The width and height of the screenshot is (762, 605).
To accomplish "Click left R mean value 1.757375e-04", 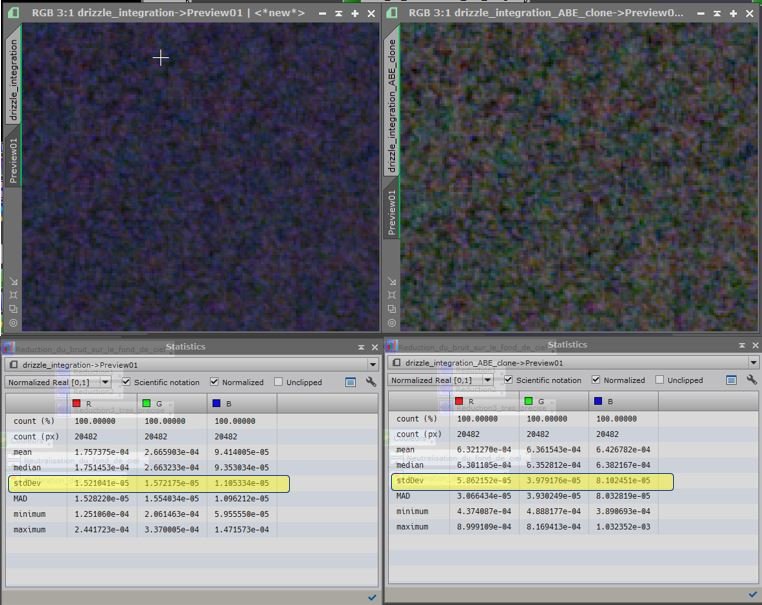I will (102, 452).
